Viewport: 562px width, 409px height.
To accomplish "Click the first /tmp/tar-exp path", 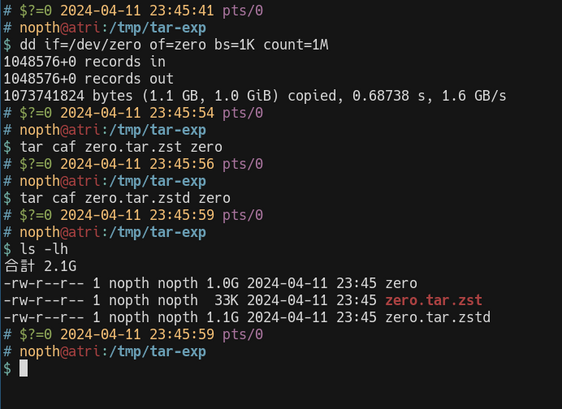I will [x=158, y=28].
